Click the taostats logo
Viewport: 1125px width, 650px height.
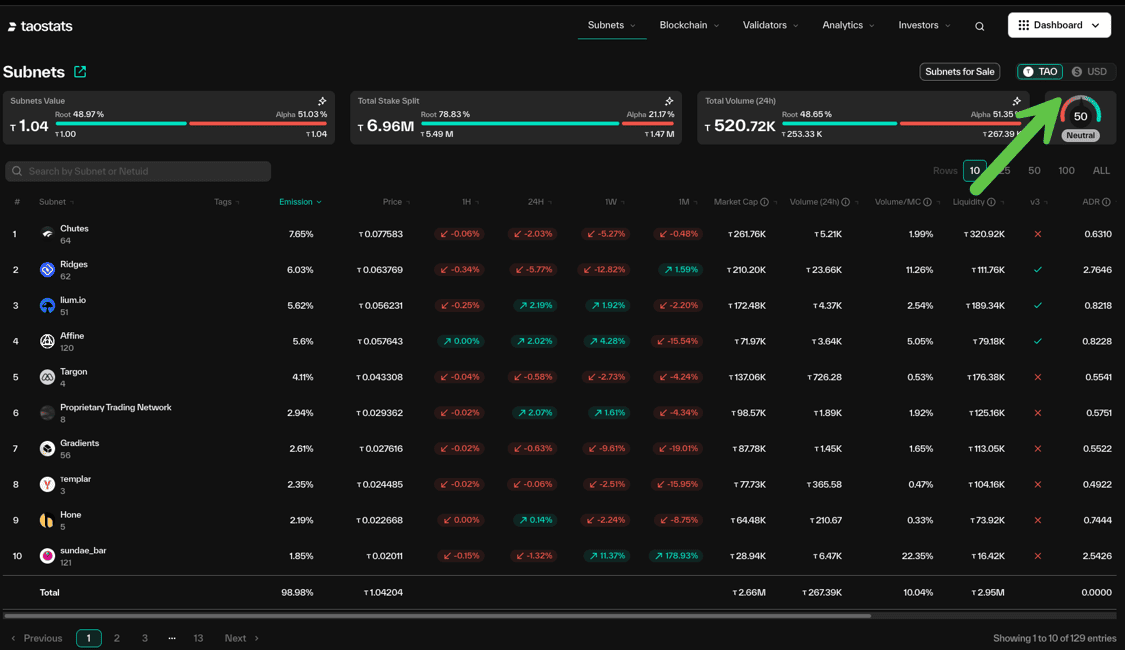tap(40, 26)
